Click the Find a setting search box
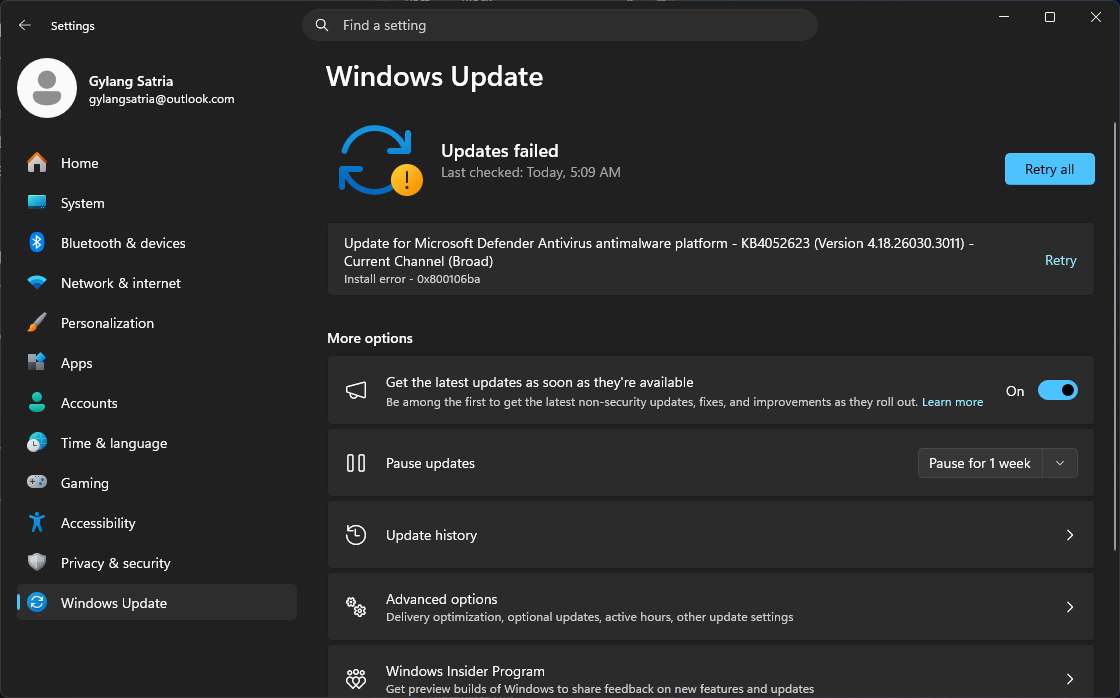 [x=560, y=25]
